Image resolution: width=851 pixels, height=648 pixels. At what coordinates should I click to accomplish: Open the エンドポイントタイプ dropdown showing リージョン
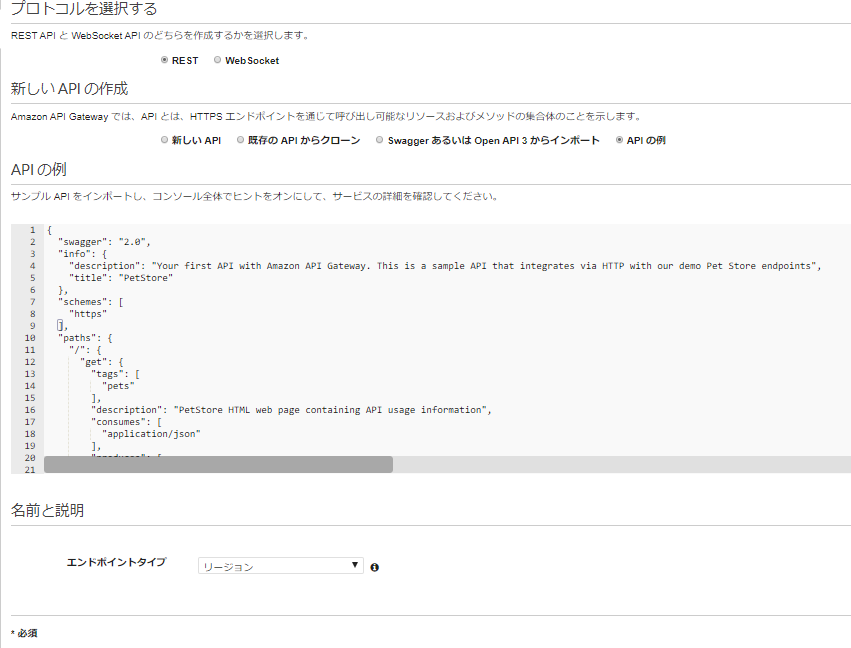(281, 566)
